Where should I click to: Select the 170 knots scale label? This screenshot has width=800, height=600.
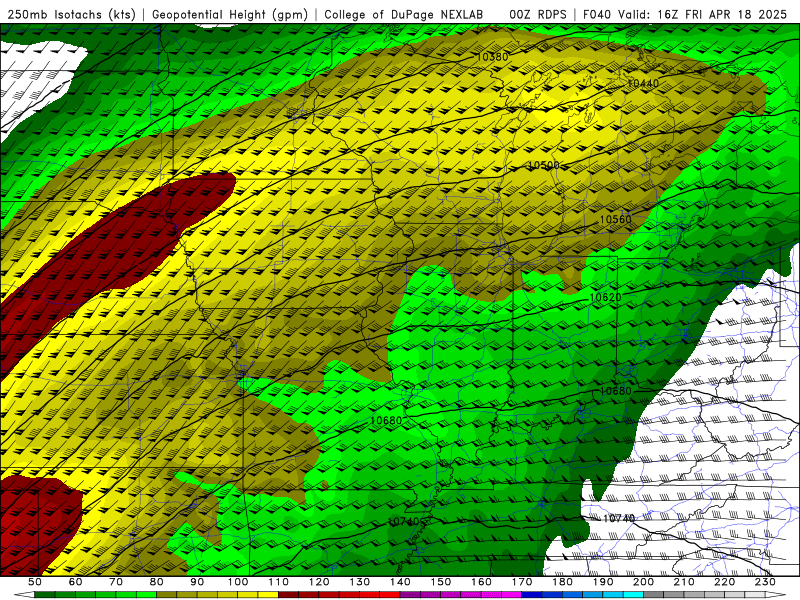521,582
